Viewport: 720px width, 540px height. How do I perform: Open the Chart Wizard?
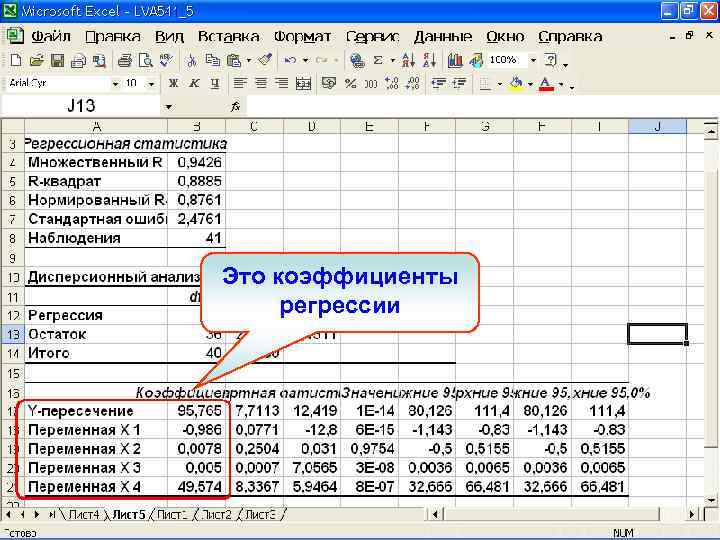tap(455, 60)
